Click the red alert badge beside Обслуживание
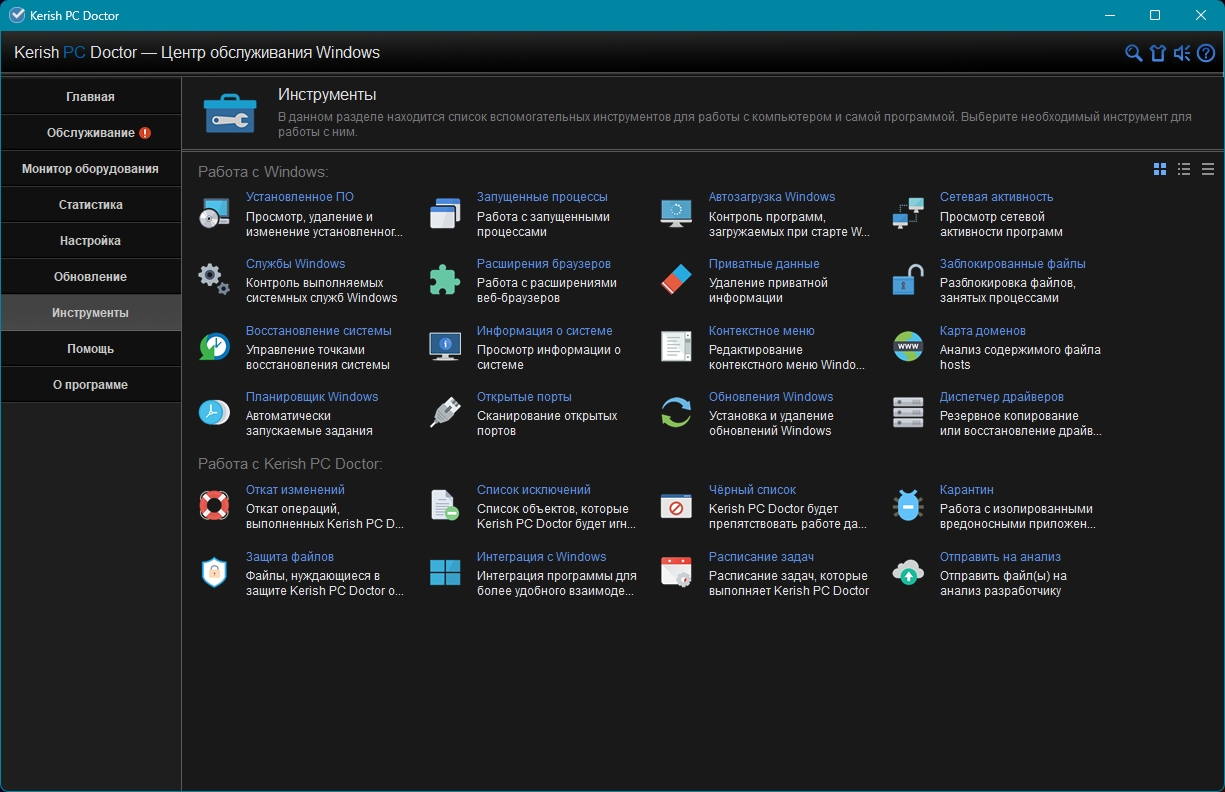Viewport: 1225px width, 792px height. 145,133
